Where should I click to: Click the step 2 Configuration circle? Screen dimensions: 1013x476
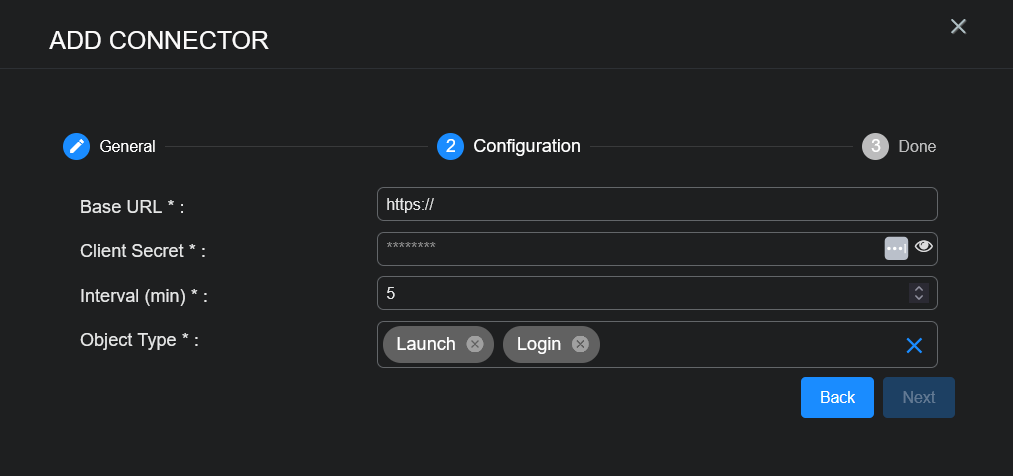tap(450, 146)
